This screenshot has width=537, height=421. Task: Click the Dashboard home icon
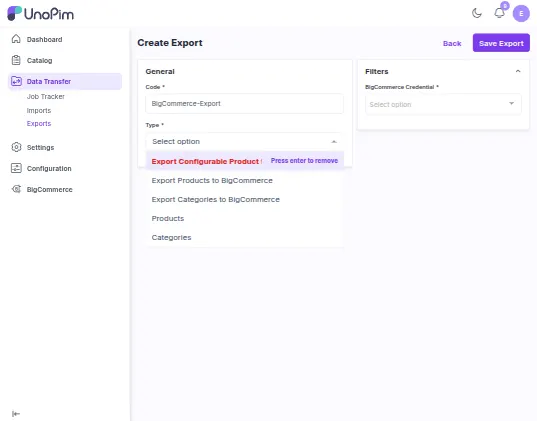(16, 39)
